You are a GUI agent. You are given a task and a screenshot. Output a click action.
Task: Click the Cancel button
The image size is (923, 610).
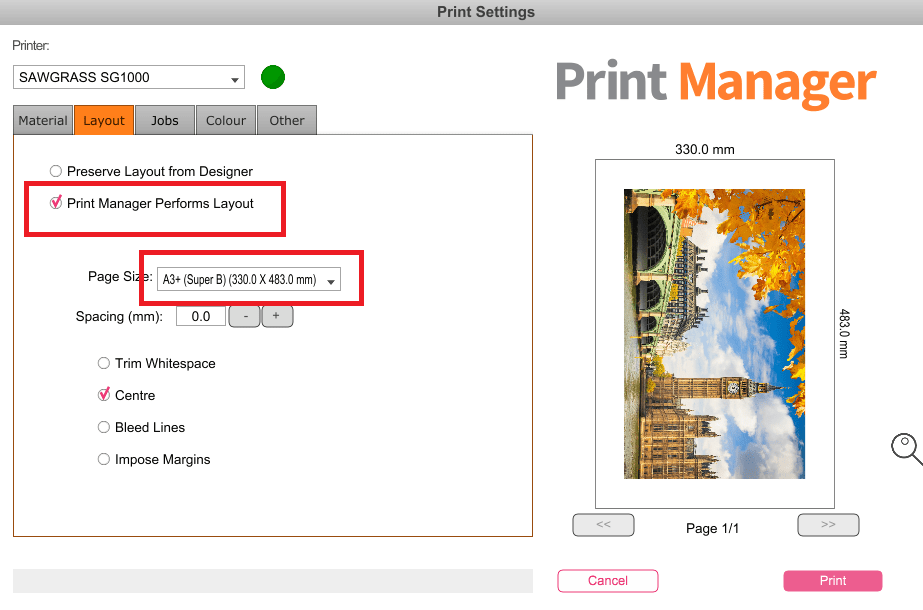point(607,580)
